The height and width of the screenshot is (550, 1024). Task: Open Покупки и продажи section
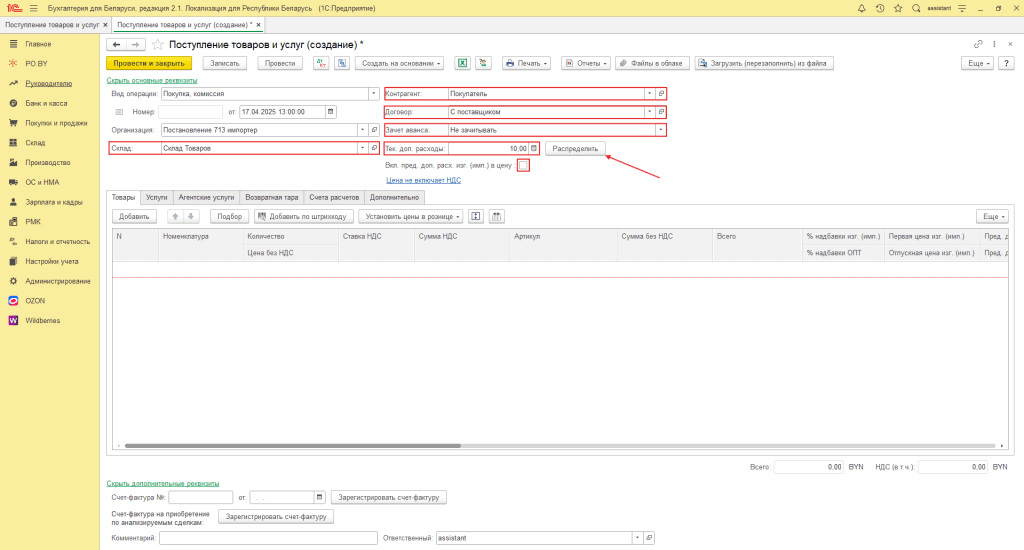56,123
